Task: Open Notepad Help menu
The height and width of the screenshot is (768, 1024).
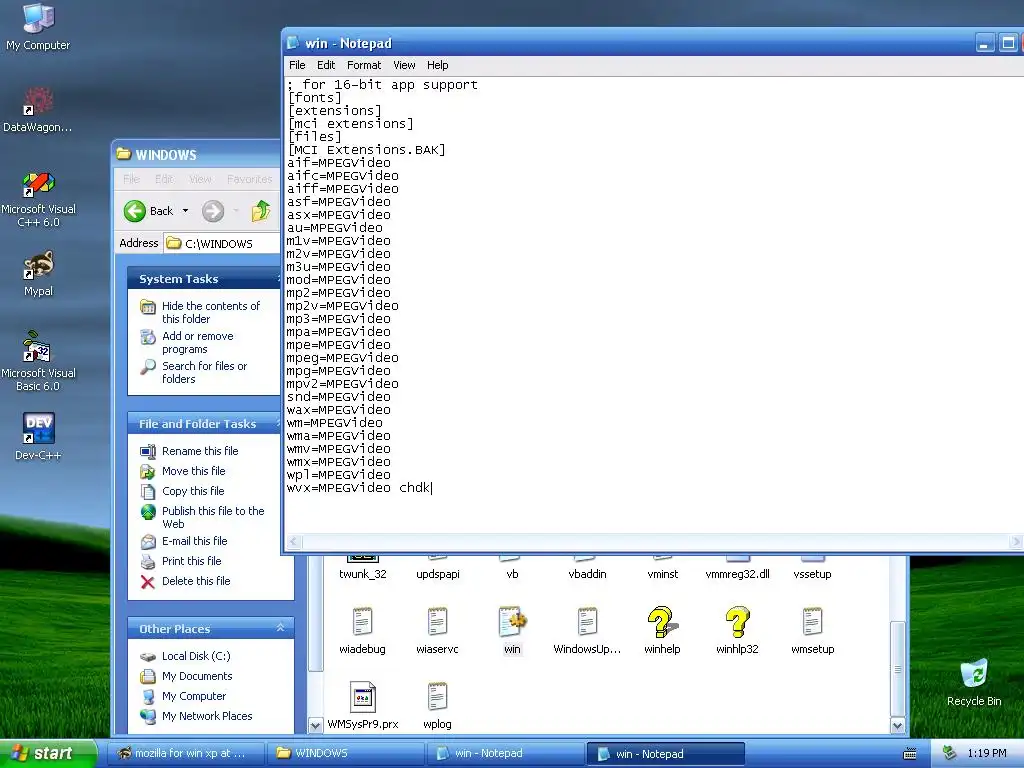Action: point(438,65)
